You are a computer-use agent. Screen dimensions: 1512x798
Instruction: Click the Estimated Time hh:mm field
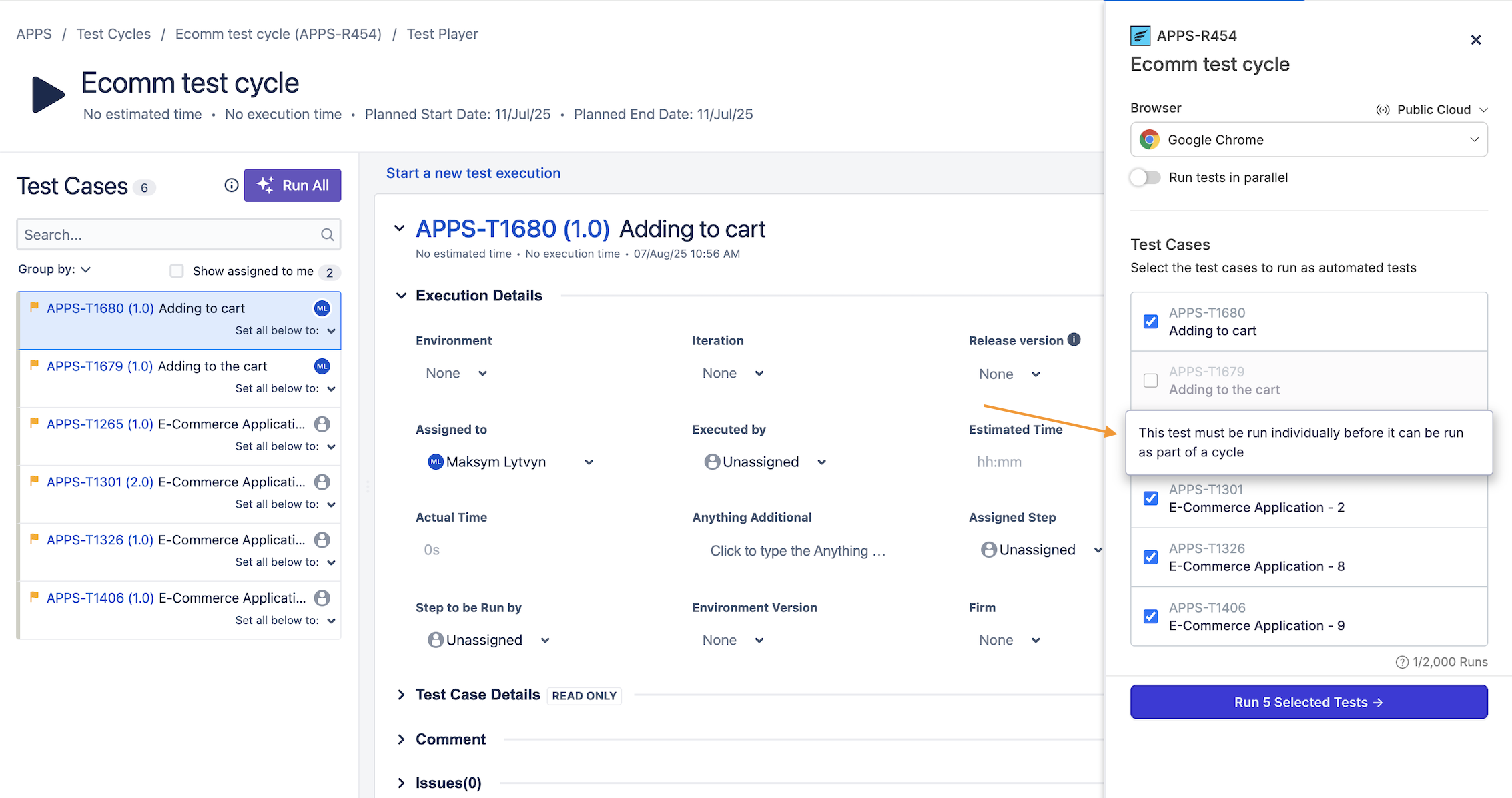click(x=999, y=462)
